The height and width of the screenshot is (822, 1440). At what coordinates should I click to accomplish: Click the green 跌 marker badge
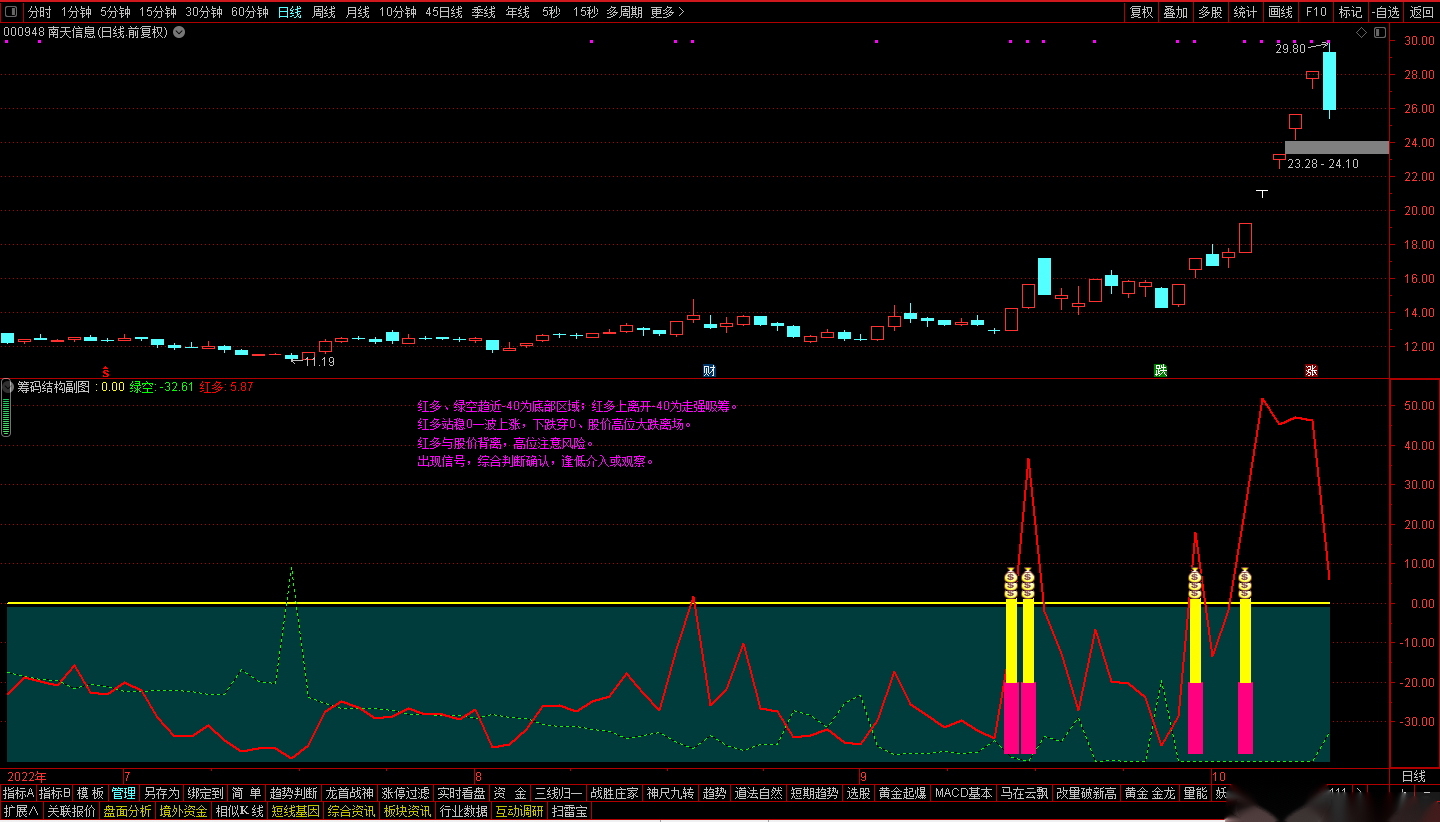(x=1160, y=371)
